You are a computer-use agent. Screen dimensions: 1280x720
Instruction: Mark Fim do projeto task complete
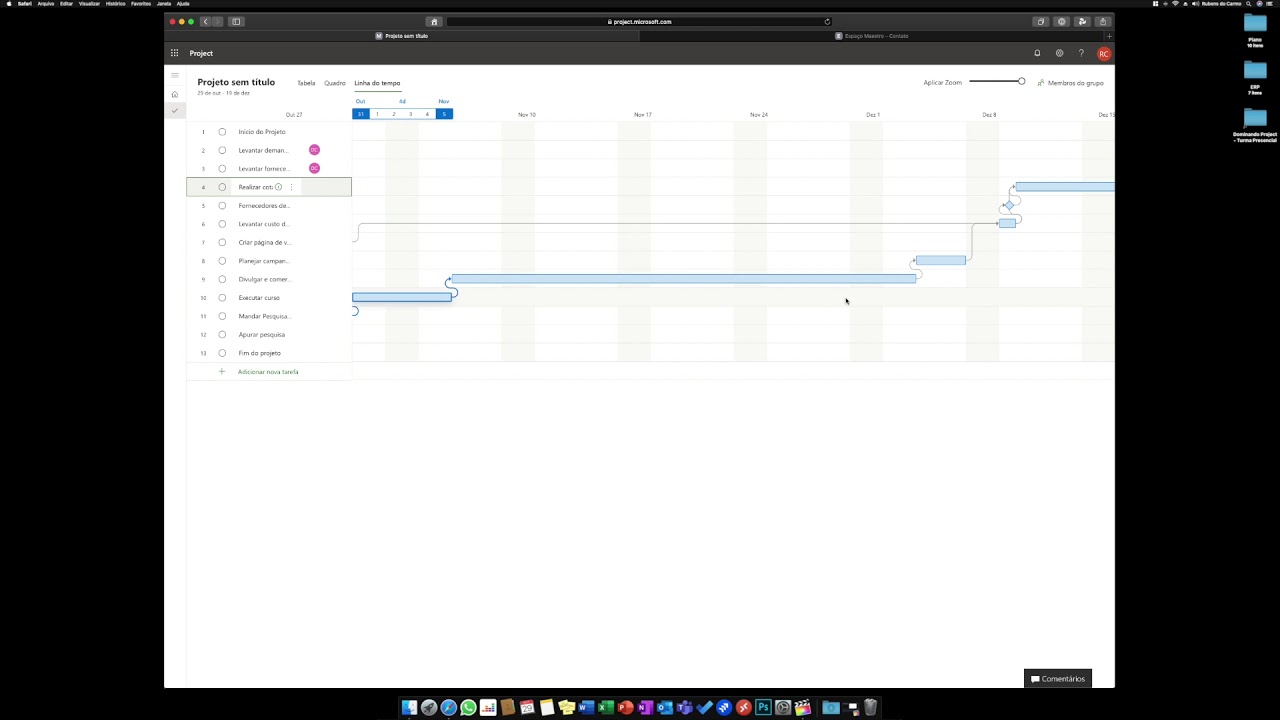222,353
